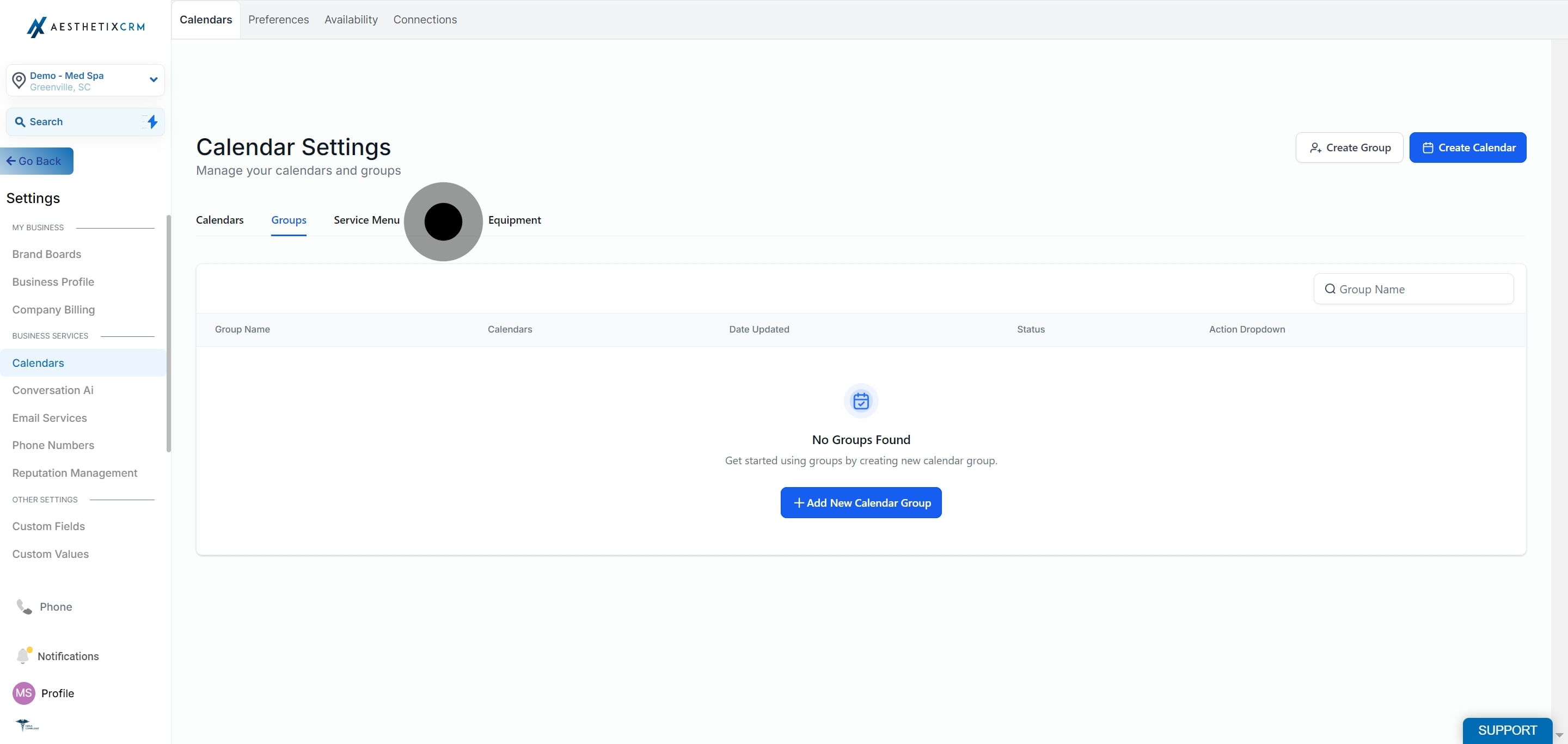
Task: Open Conversation Ai settings in sidebar
Action: (53, 390)
